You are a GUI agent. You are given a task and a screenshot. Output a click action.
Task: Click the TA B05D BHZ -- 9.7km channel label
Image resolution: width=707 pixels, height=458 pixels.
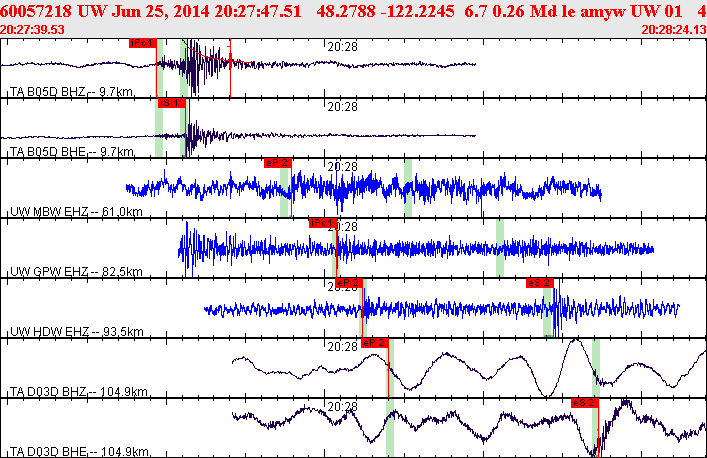(x=71, y=92)
